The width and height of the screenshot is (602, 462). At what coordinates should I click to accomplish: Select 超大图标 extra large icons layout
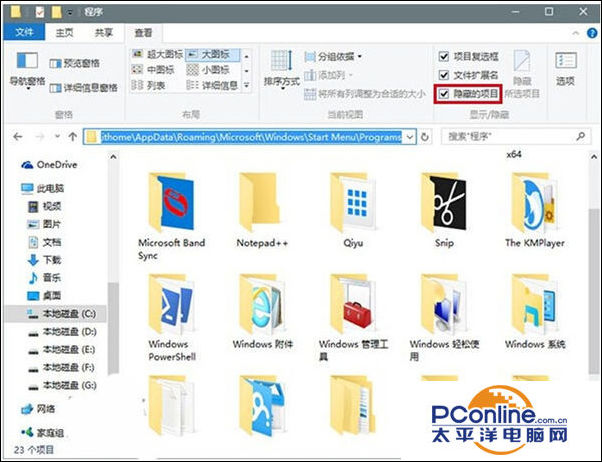[x=157, y=55]
